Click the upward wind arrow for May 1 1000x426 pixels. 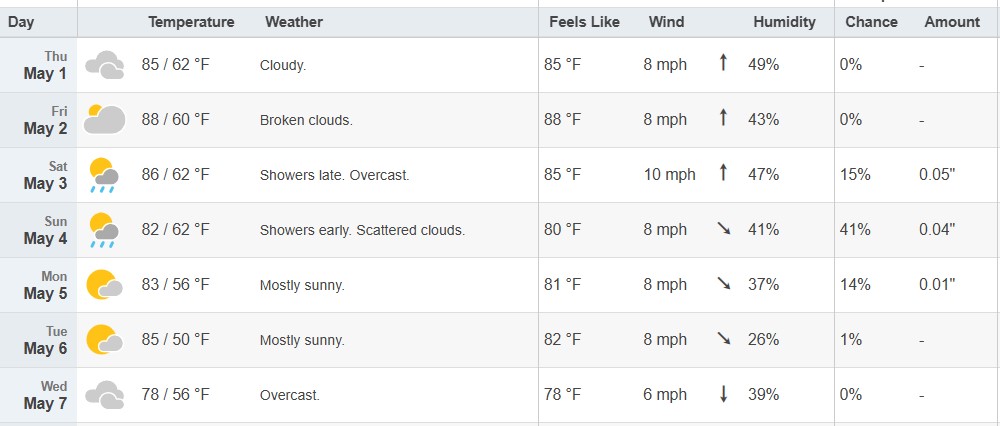(x=723, y=62)
